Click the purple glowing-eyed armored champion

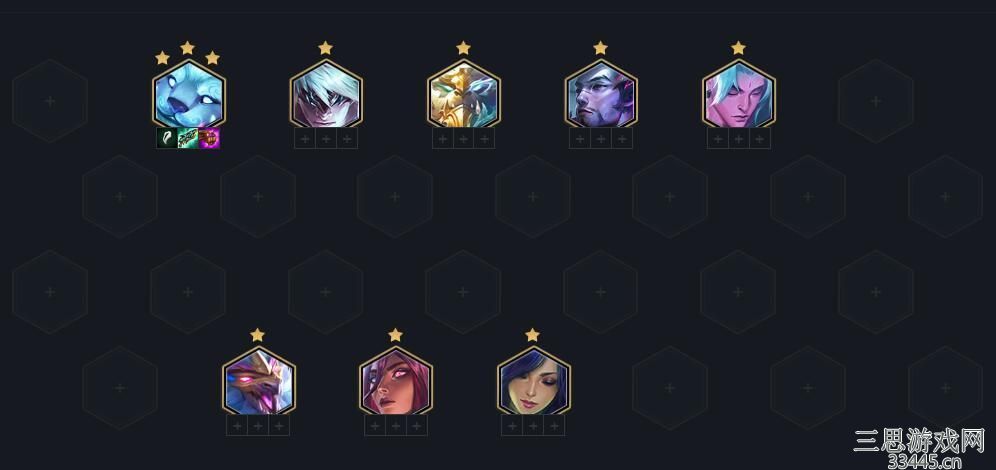[x=259, y=382]
